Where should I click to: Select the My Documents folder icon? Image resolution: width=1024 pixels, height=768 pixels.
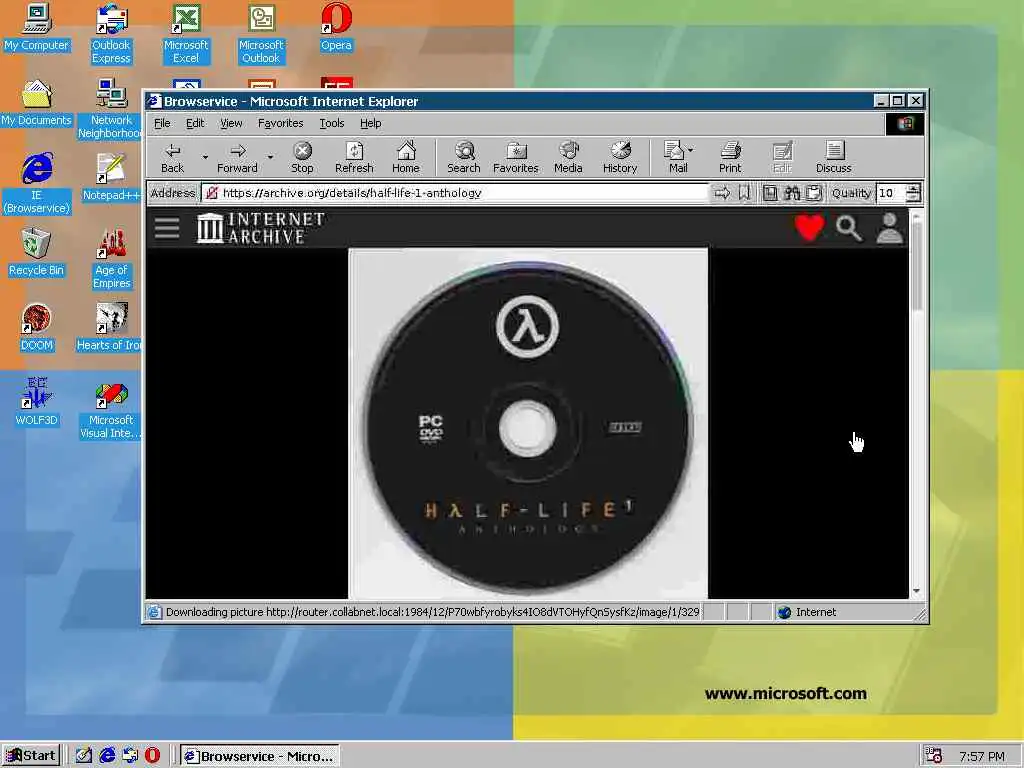pos(37,103)
